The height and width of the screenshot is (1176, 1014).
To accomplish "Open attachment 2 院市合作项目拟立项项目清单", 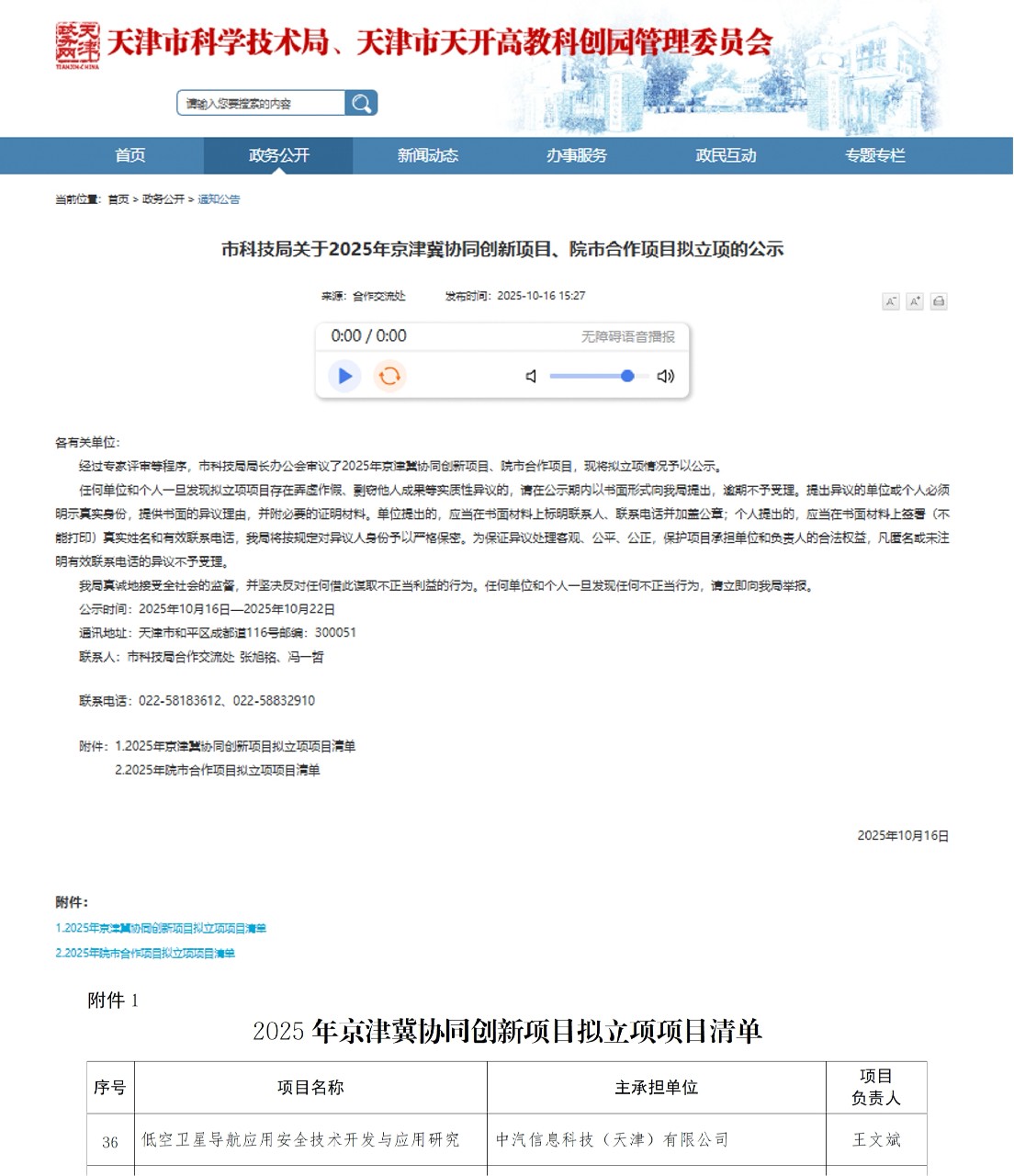I will pos(146,954).
